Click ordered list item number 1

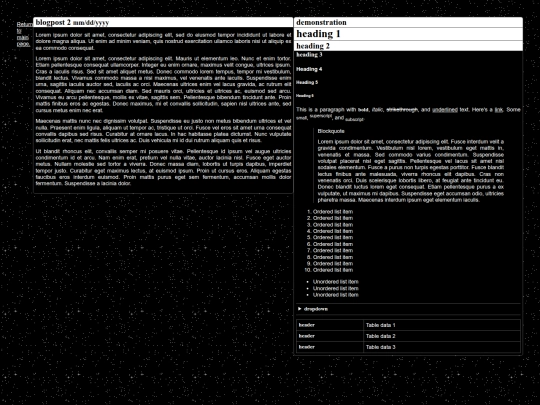[333, 212]
